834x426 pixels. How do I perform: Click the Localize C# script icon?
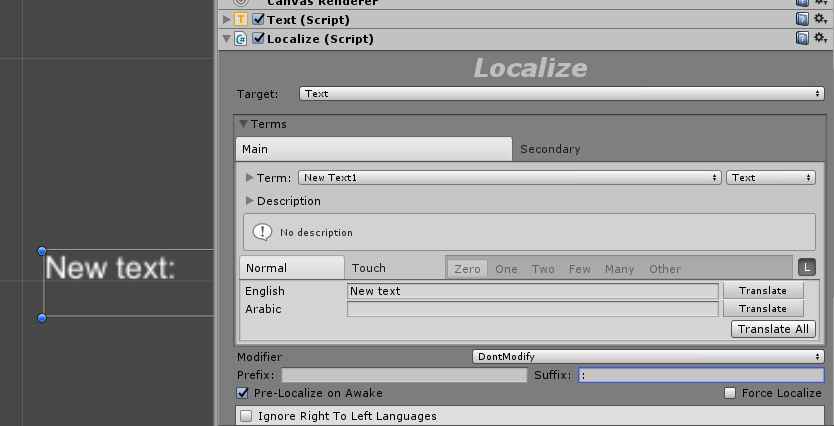click(x=241, y=39)
